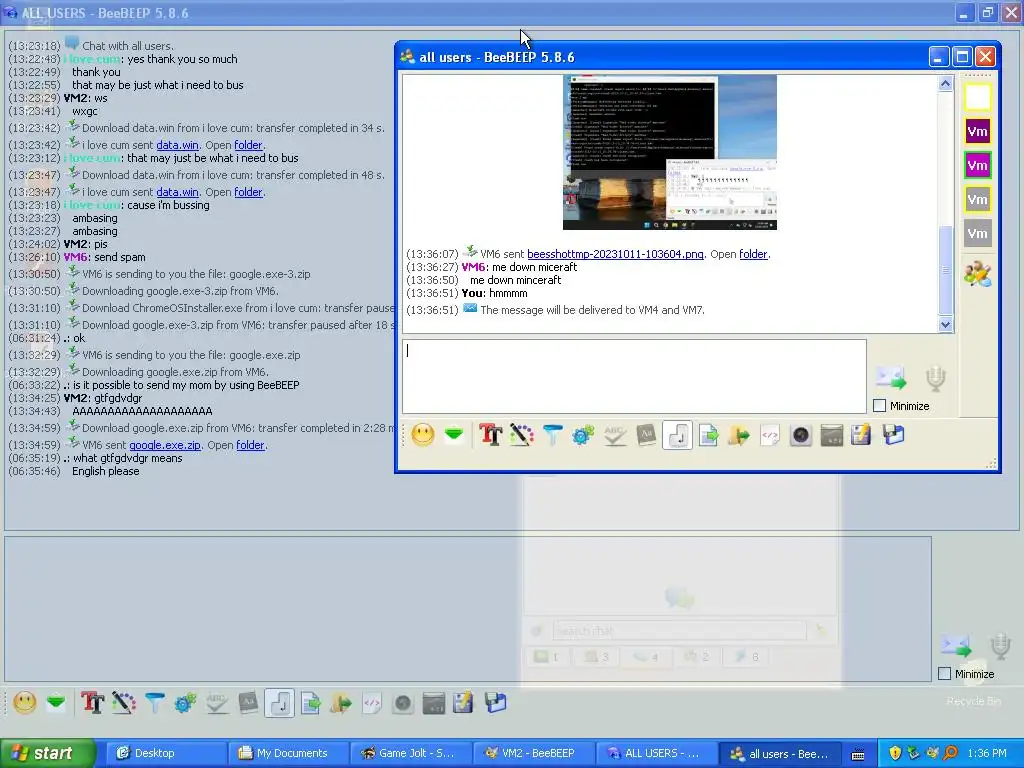
Task: Click font color pen in back window toolbar
Action: [x=123, y=703]
